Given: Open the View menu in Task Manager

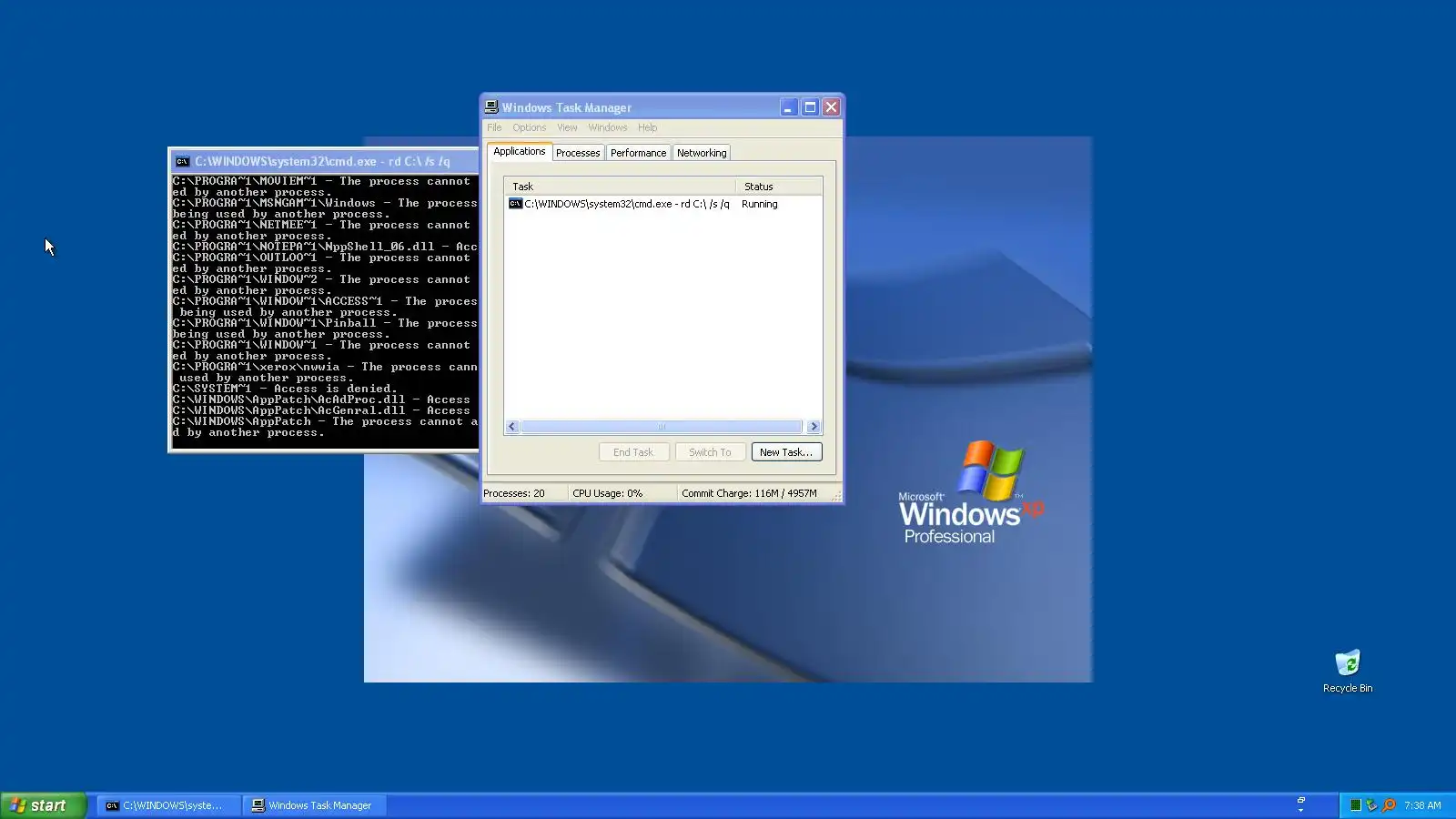Looking at the screenshot, I should point(567,127).
